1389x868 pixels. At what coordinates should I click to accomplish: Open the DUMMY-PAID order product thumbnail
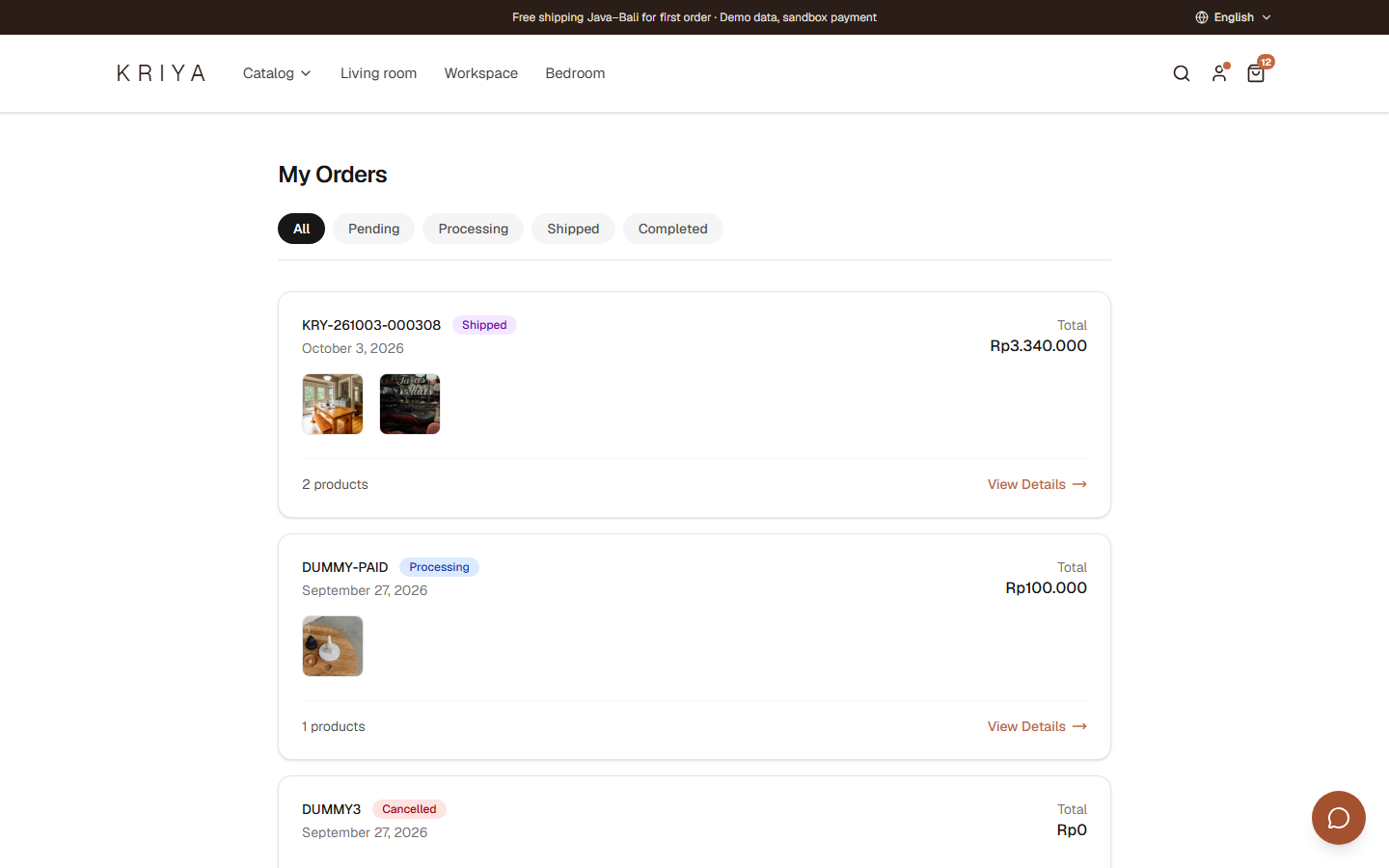point(333,646)
